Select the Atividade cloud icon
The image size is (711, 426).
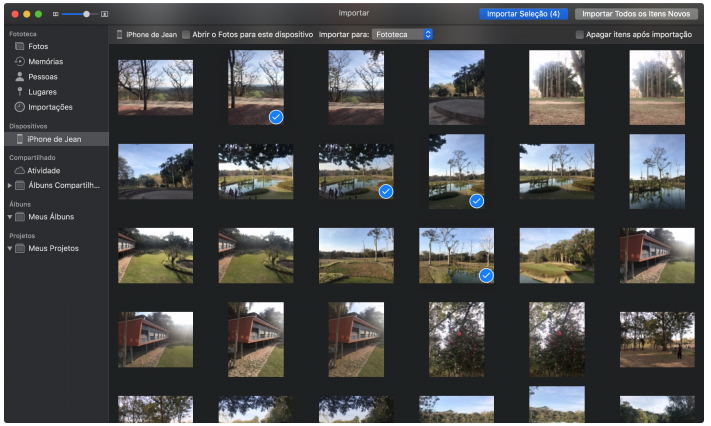(x=19, y=171)
